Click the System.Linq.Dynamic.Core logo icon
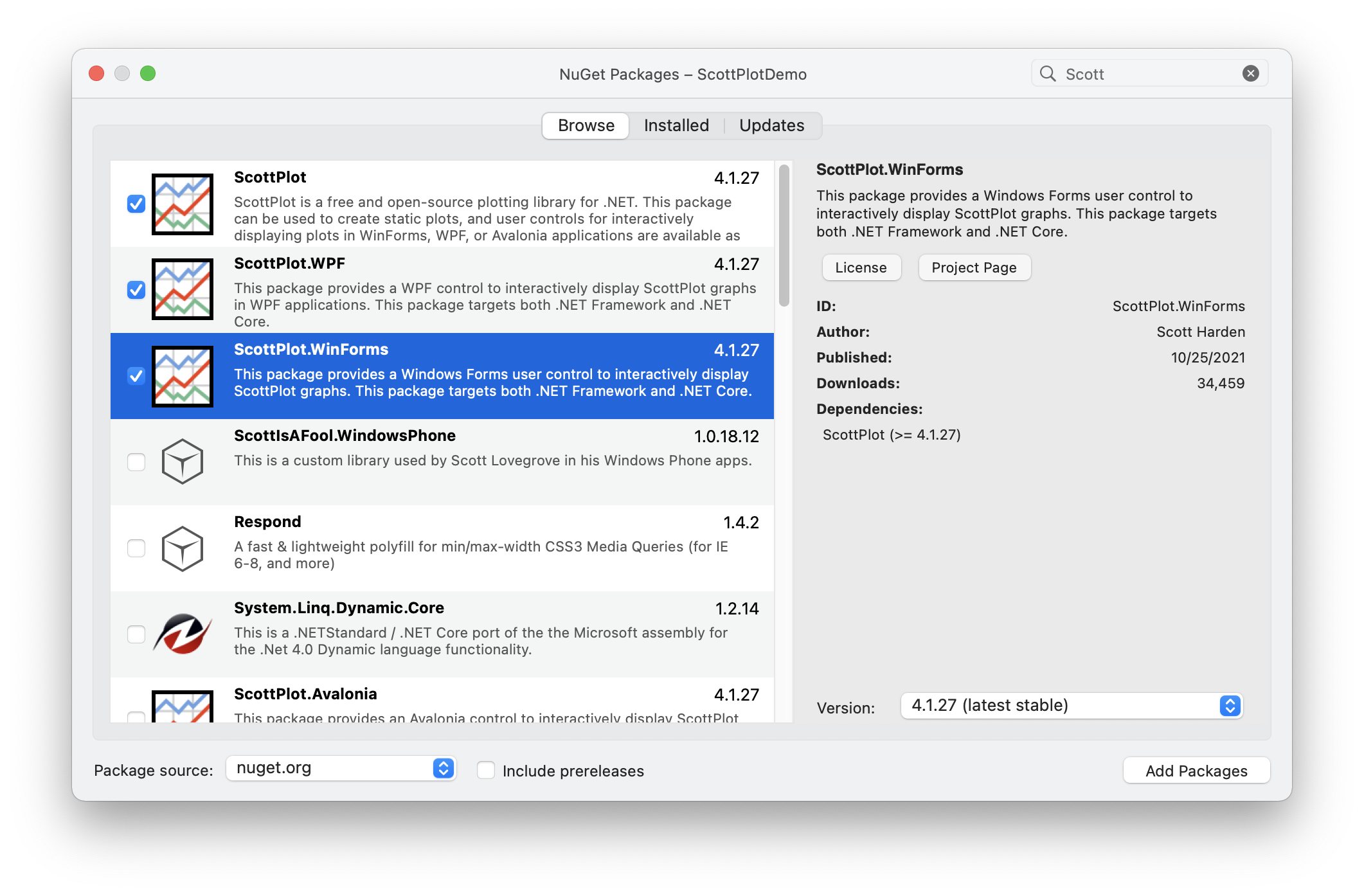 183,634
